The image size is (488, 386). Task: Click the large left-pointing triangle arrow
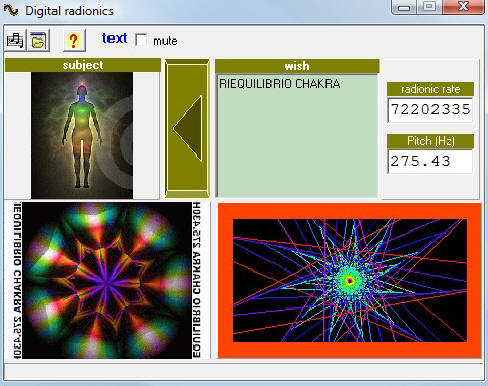click(187, 129)
